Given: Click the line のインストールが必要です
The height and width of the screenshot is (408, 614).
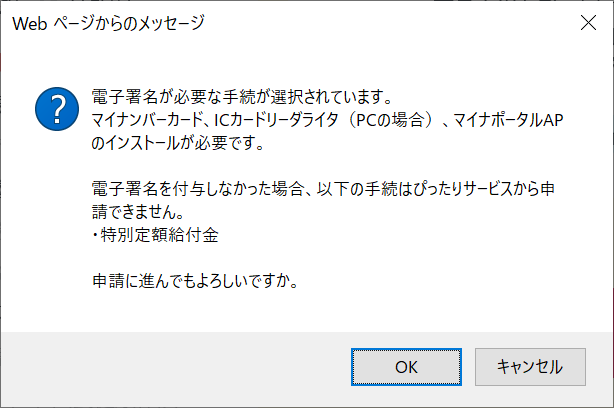Looking at the screenshot, I should [x=178, y=143].
